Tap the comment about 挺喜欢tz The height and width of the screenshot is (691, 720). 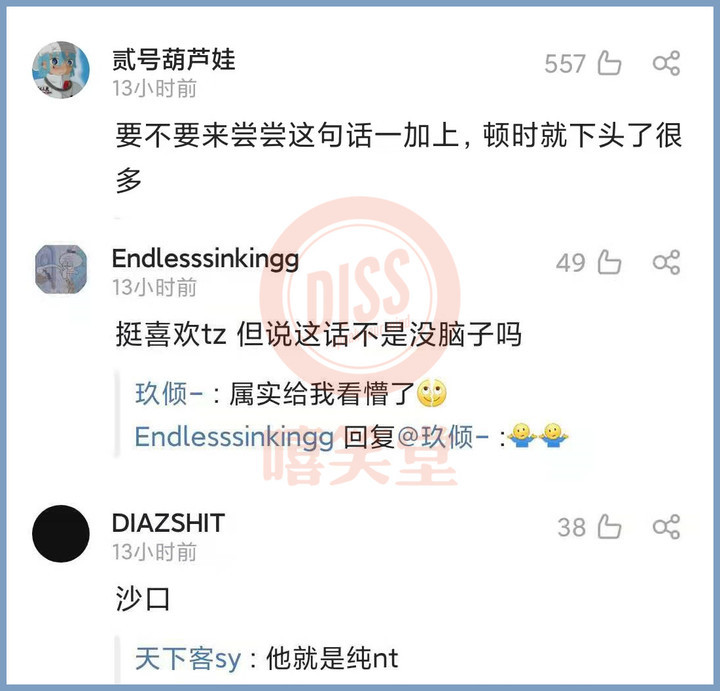click(x=319, y=334)
